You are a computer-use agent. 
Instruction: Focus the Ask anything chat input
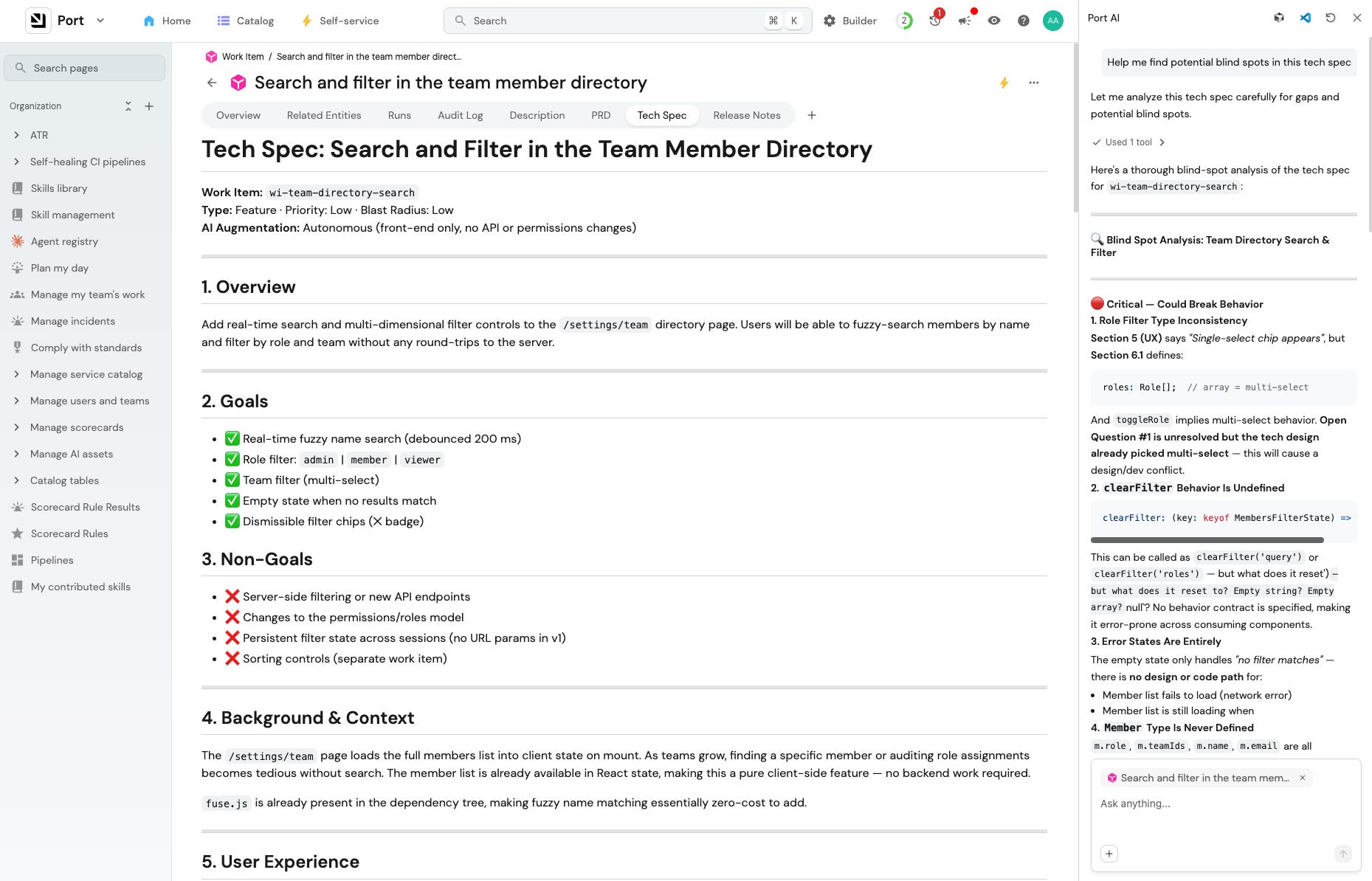1225,804
